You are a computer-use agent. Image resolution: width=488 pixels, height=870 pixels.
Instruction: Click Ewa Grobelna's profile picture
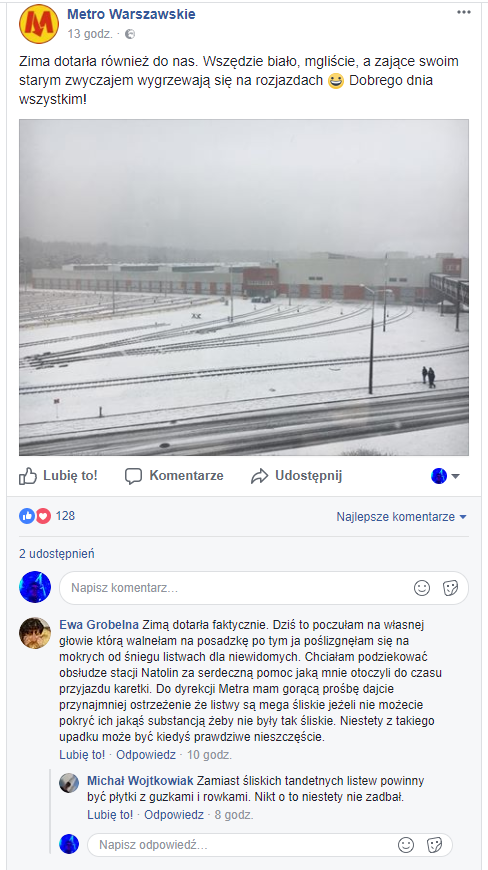click(x=35, y=633)
